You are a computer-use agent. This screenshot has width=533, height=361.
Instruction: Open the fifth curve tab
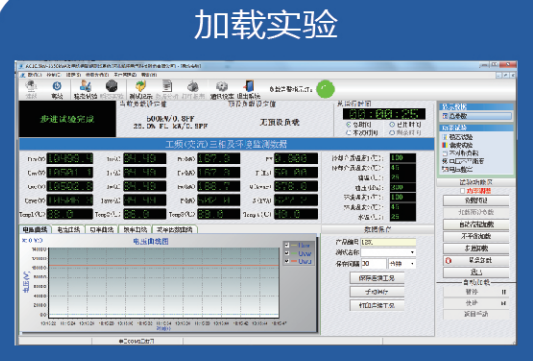175,230
